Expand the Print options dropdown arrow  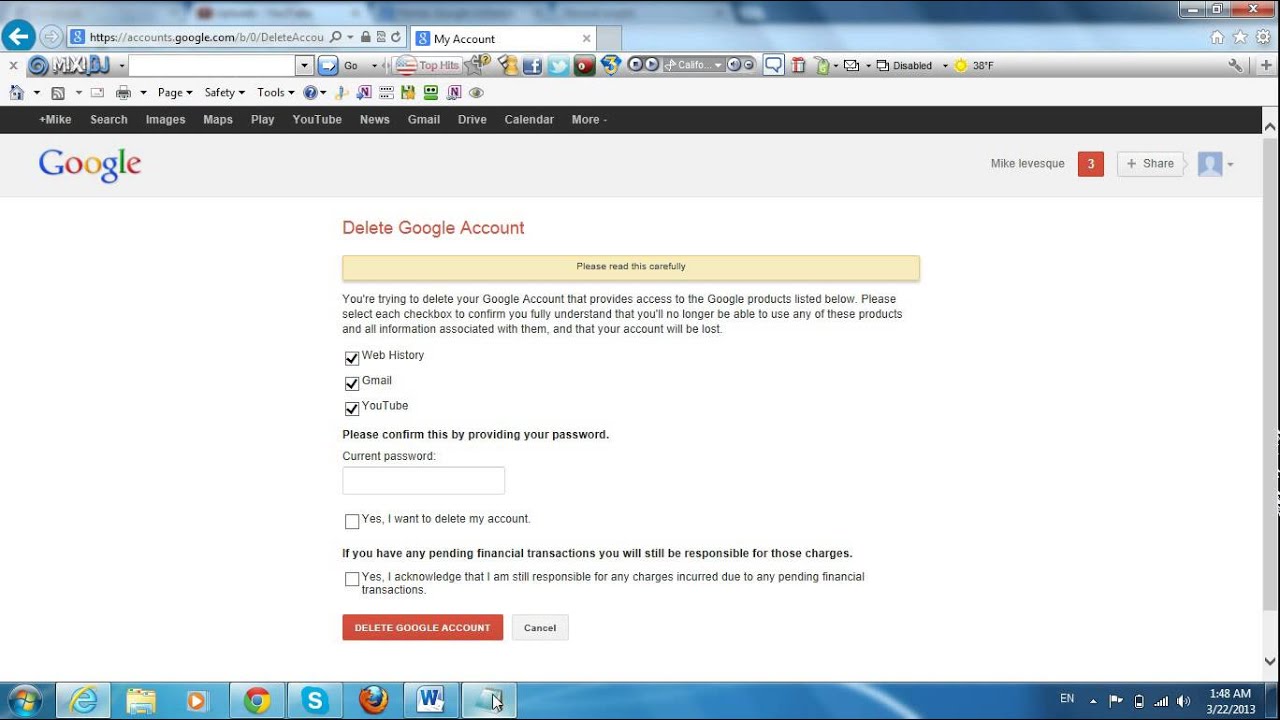(143, 93)
